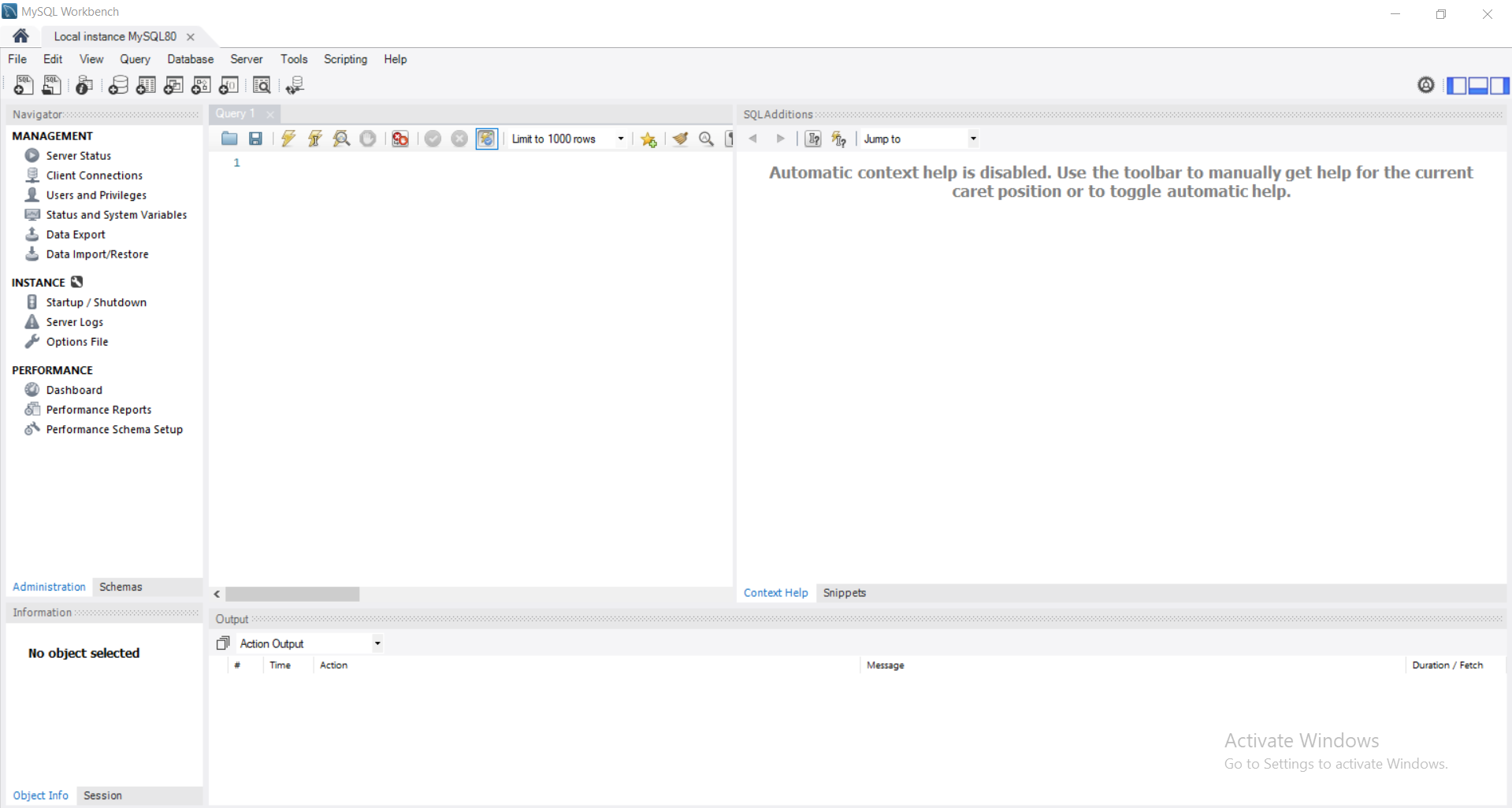Open Server Logs
The image size is (1512, 808).
coord(74,322)
